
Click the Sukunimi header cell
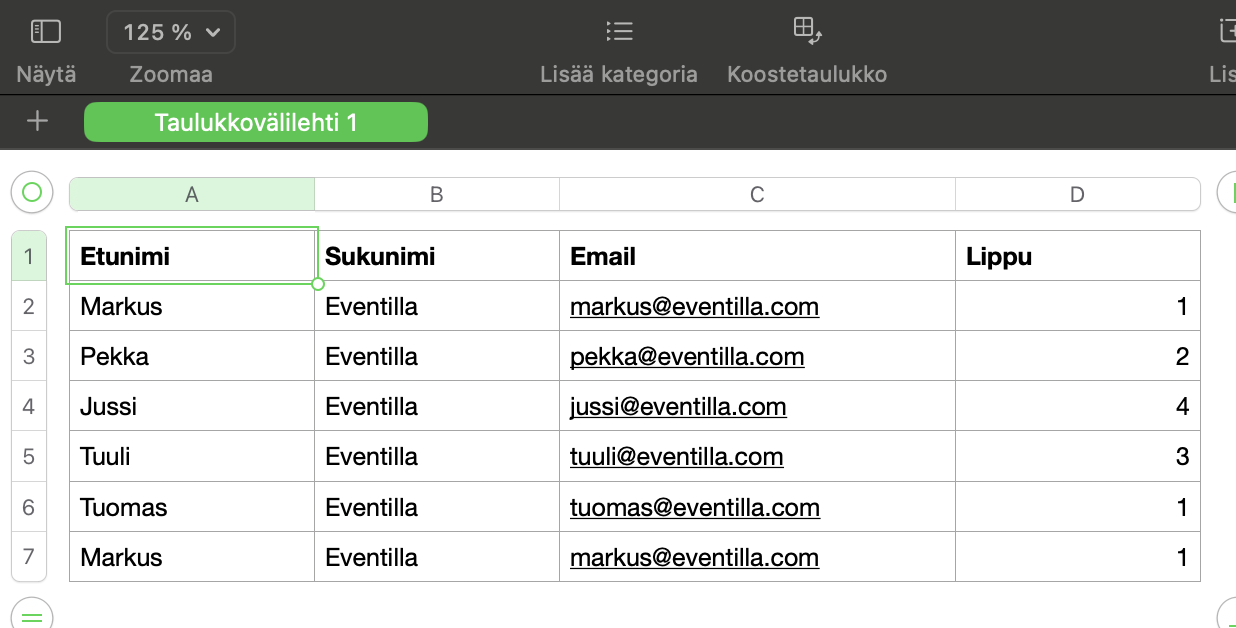point(437,256)
